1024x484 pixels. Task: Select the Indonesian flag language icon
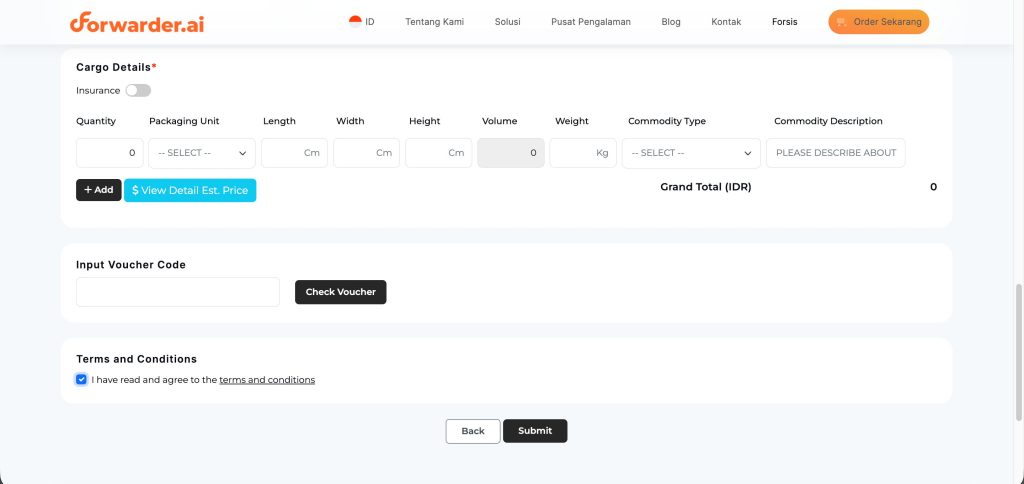[355, 22]
